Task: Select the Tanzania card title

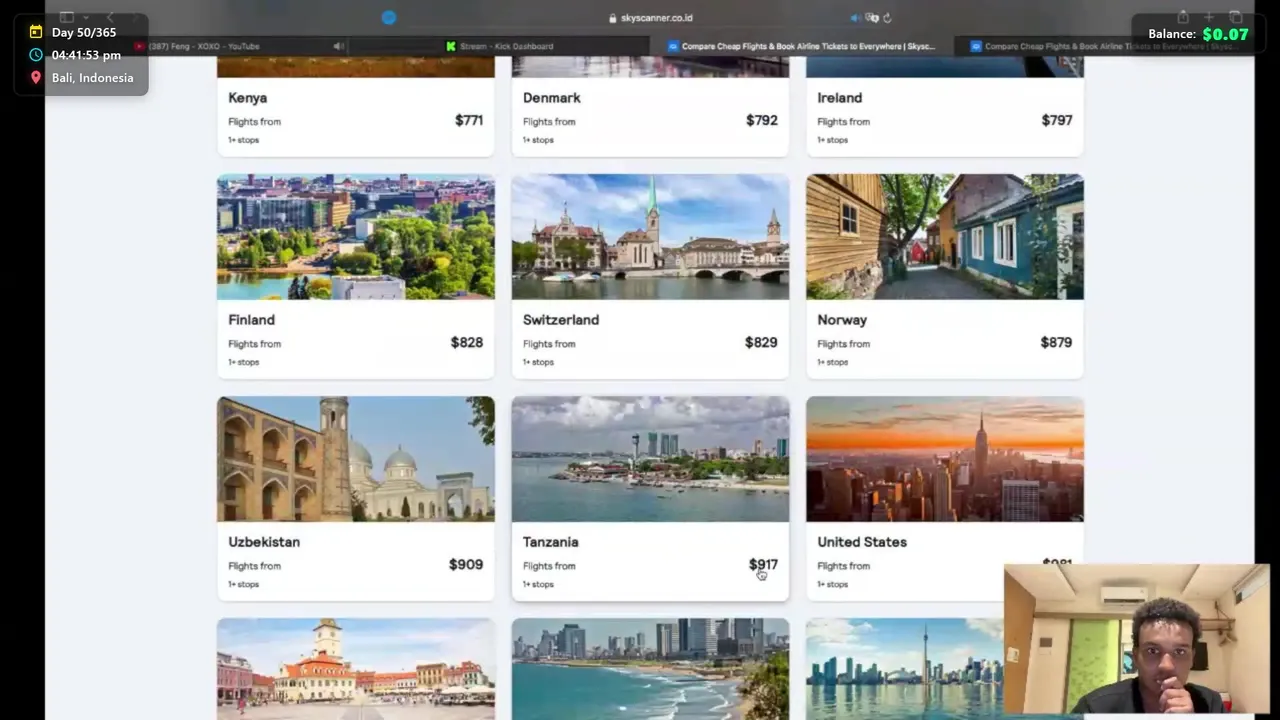Action: (x=551, y=542)
